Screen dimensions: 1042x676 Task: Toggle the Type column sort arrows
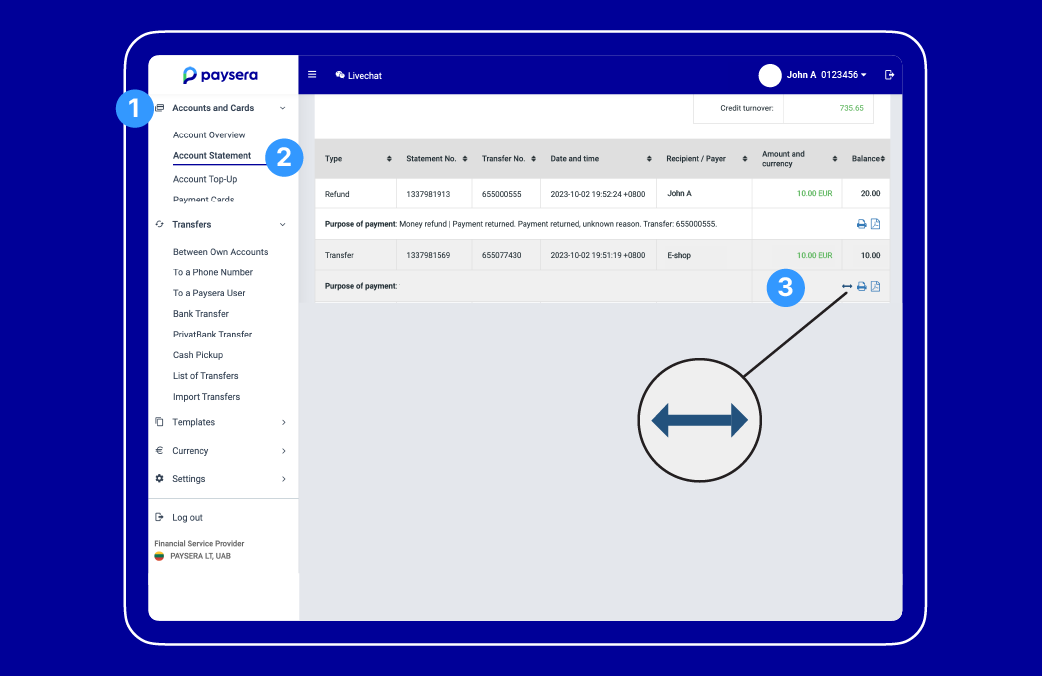tap(389, 158)
